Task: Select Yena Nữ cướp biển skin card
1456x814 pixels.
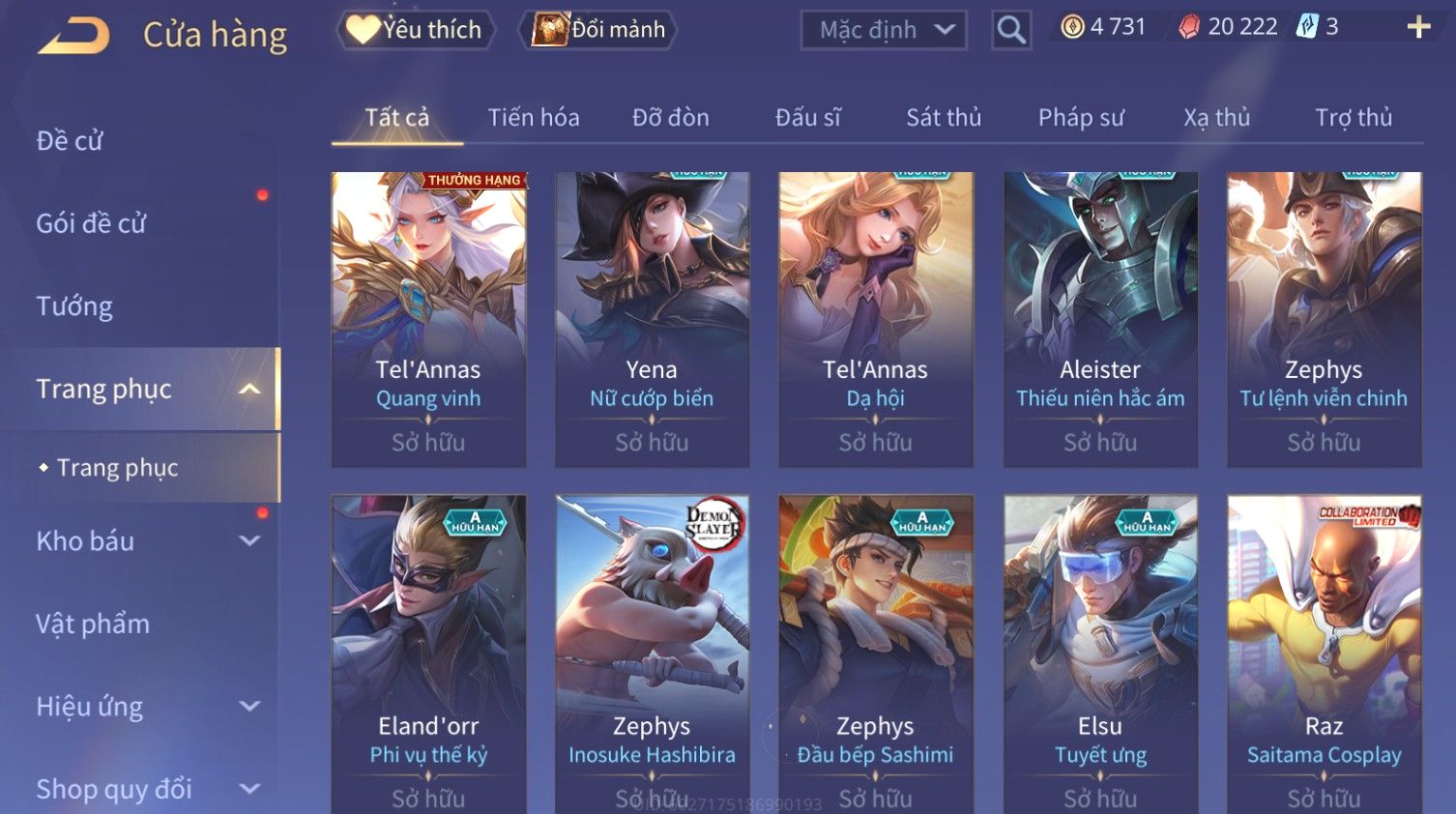Action: point(652,320)
